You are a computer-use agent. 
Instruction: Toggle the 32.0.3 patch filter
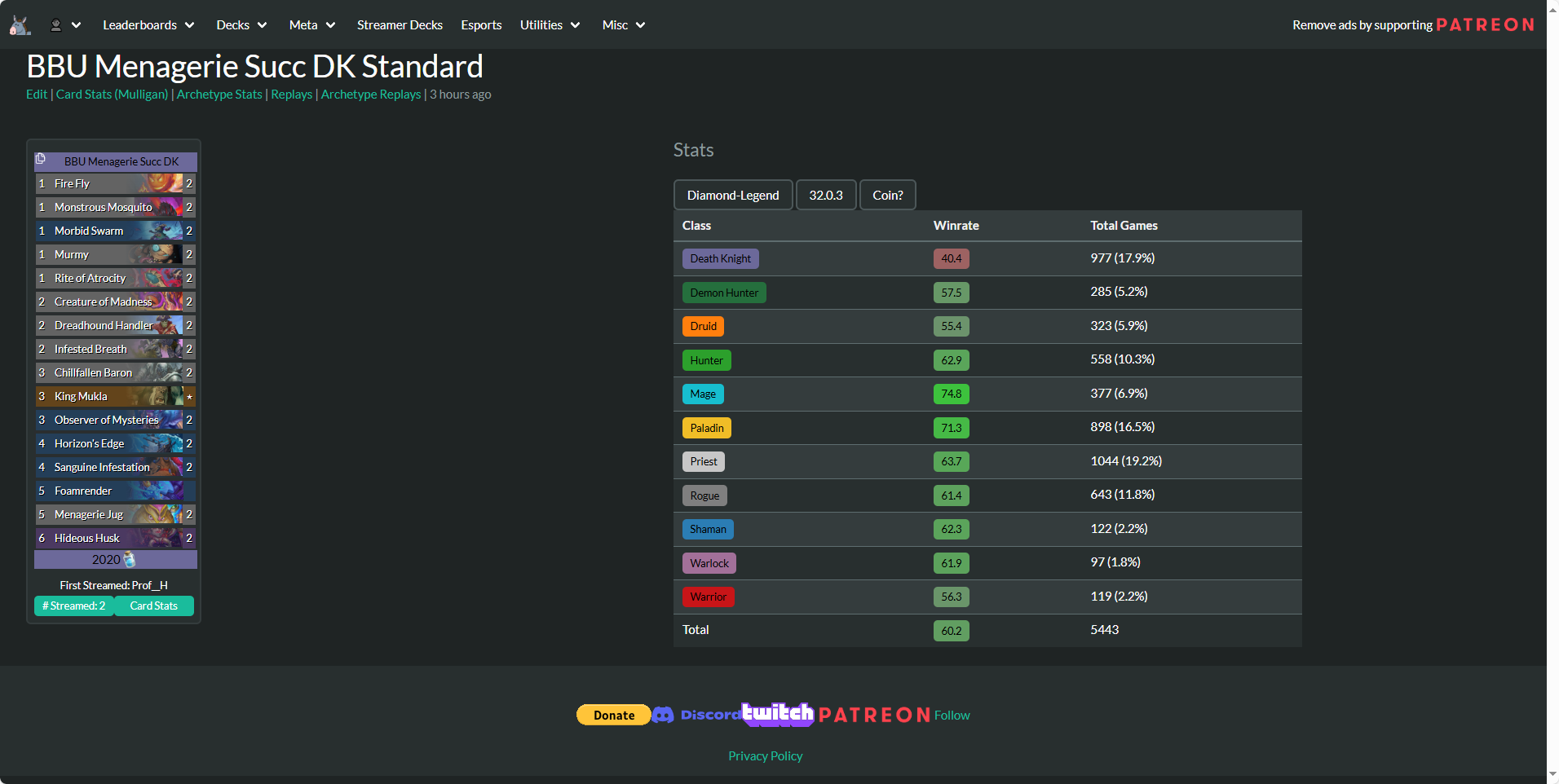point(825,196)
